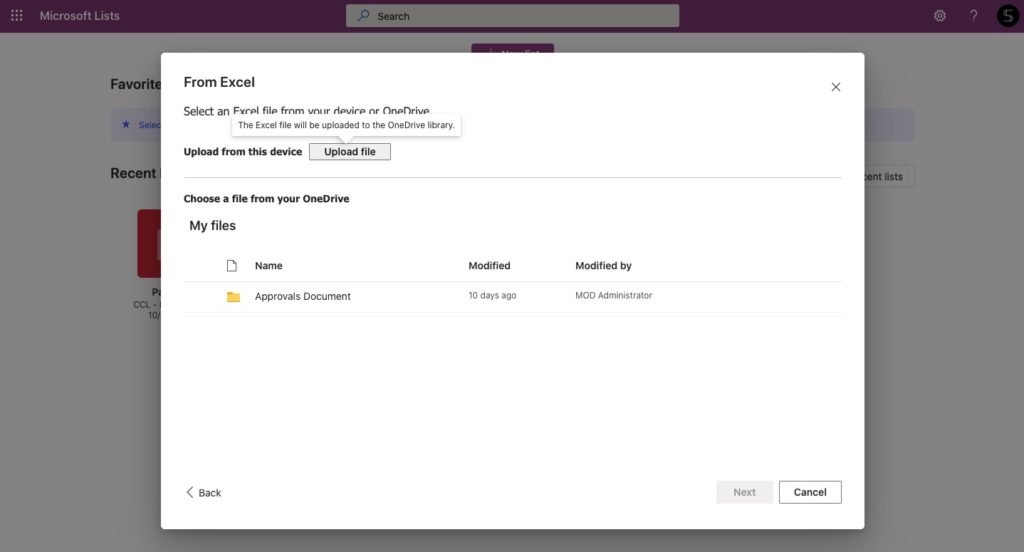
Task: Click the favorites star icon behind dialog
Action: click(x=126, y=124)
